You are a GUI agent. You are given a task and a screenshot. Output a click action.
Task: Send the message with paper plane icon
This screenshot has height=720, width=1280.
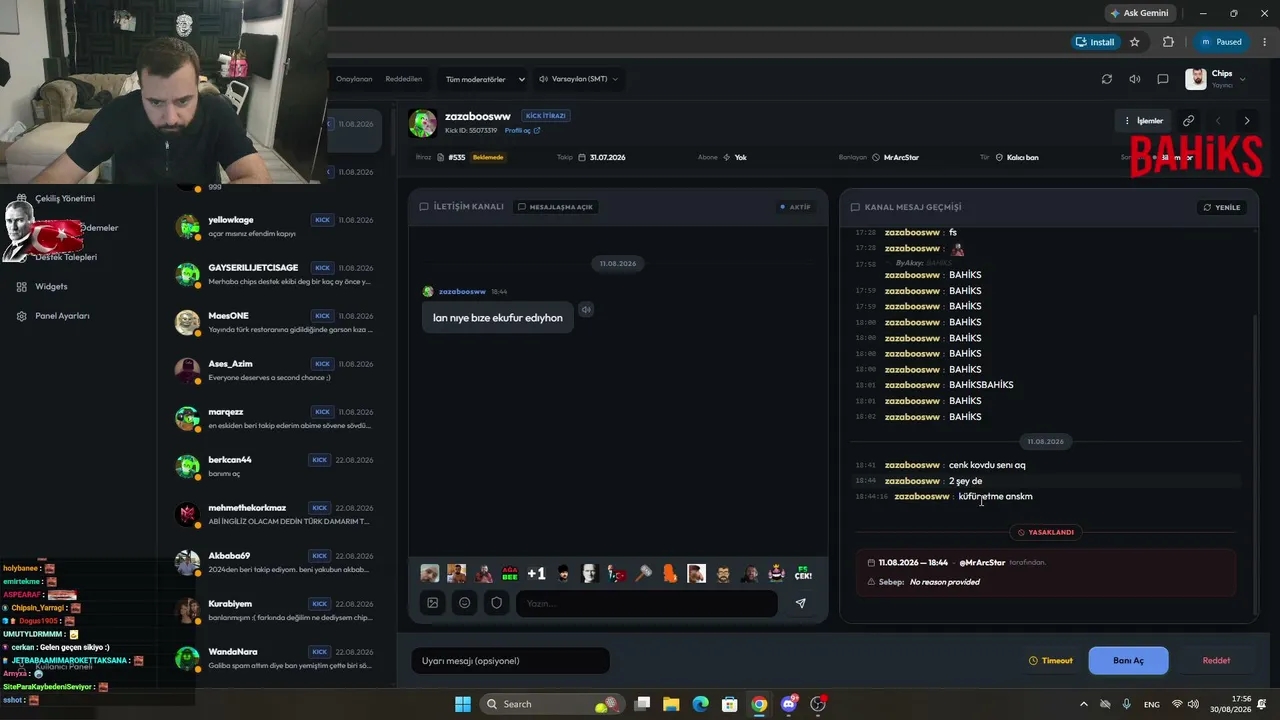(x=800, y=603)
